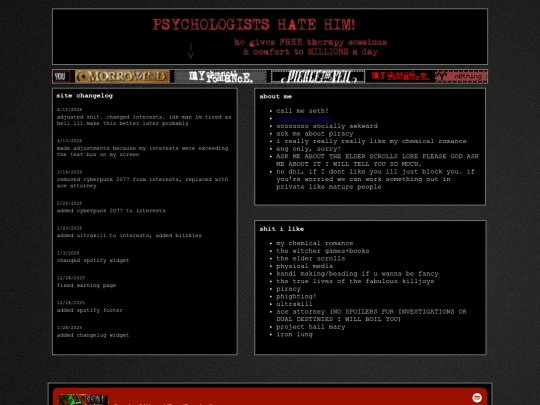Select the shit i like heading
This screenshot has width=540, height=405.
pyautogui.click(x=282, y=229)
